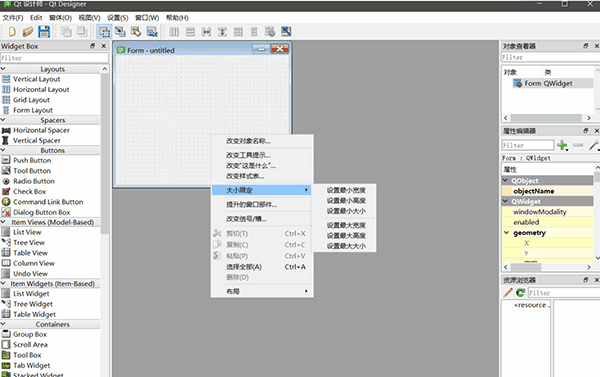Apply Lay Out Vertically toolbar icon

(190, 32)
